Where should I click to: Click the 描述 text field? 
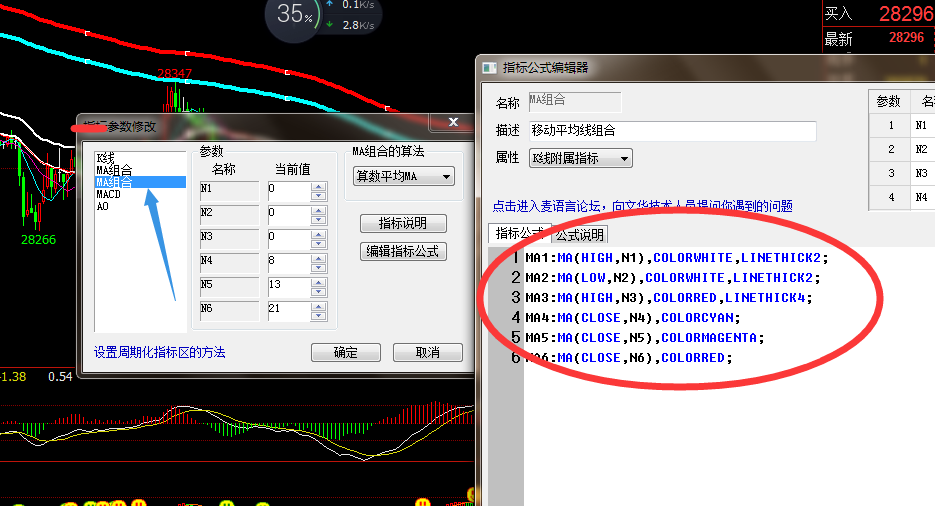[672, 131]
